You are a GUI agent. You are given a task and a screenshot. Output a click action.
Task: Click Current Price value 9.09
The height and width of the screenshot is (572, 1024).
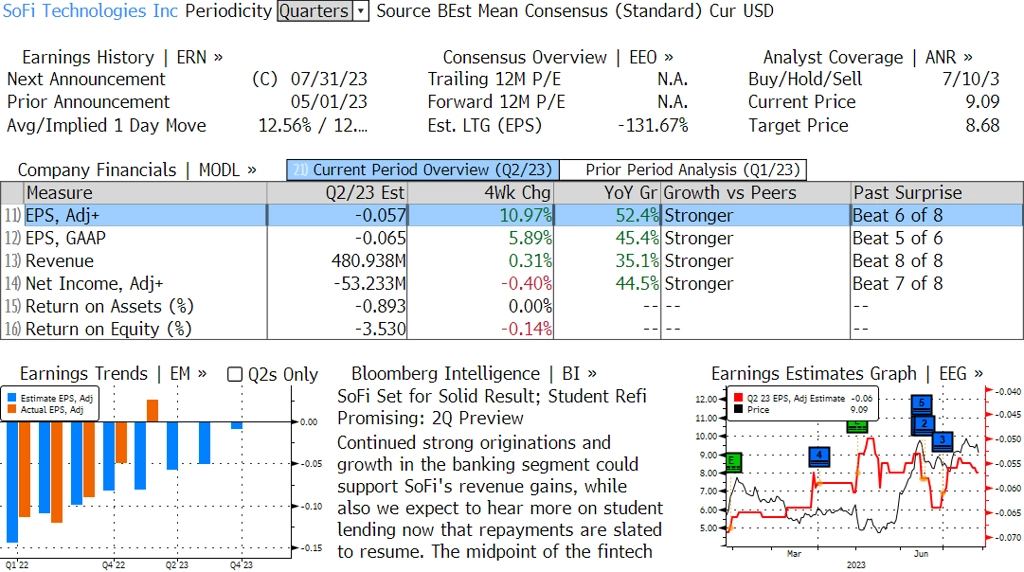(x=982, y=102)
